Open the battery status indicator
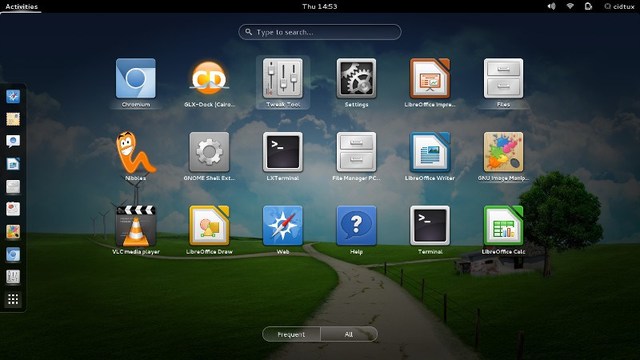The image size is (640, 360). (588, 6)
